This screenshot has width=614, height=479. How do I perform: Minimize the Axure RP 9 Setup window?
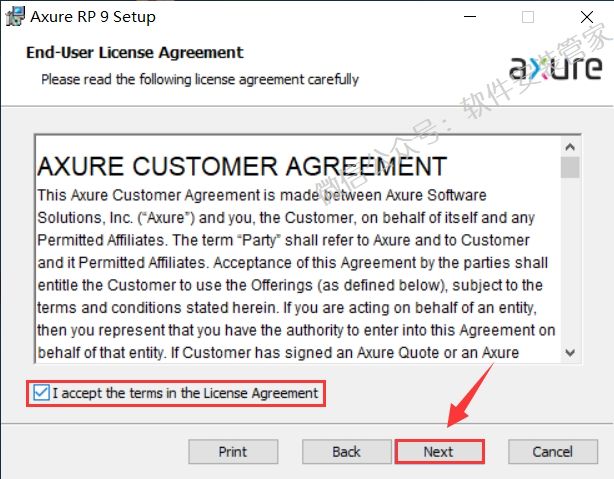click(x=470, y=17)
